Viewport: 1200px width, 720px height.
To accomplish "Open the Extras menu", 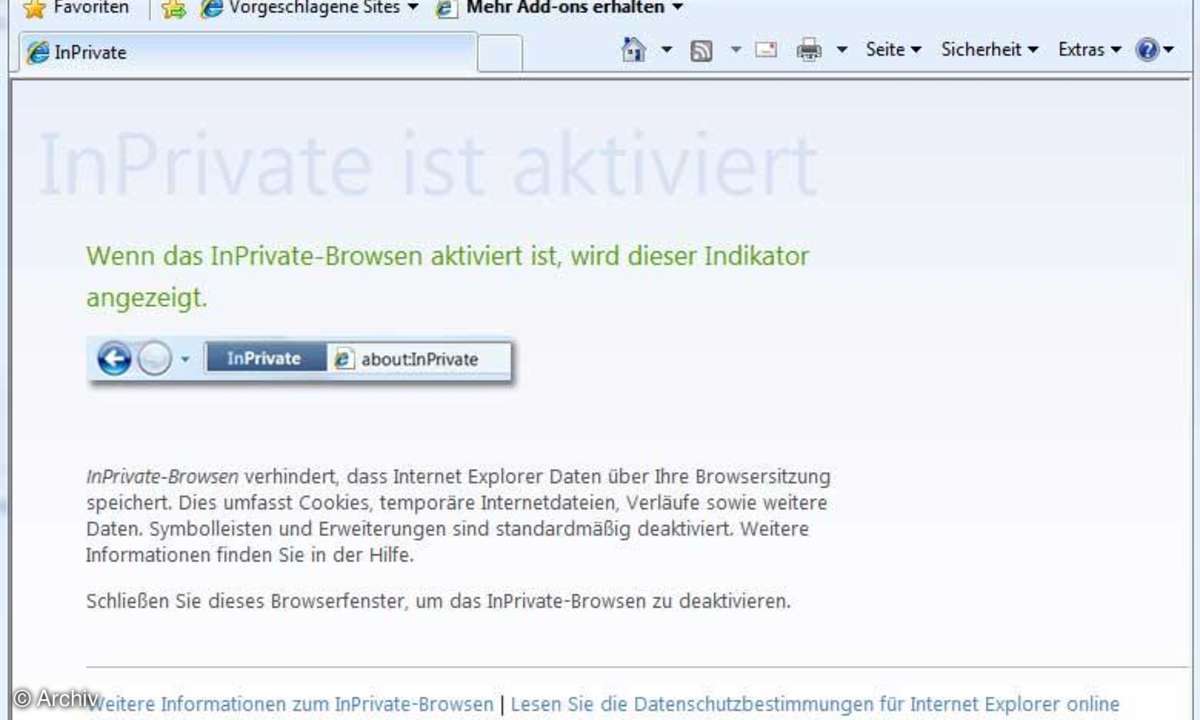I will point(1090,49).
